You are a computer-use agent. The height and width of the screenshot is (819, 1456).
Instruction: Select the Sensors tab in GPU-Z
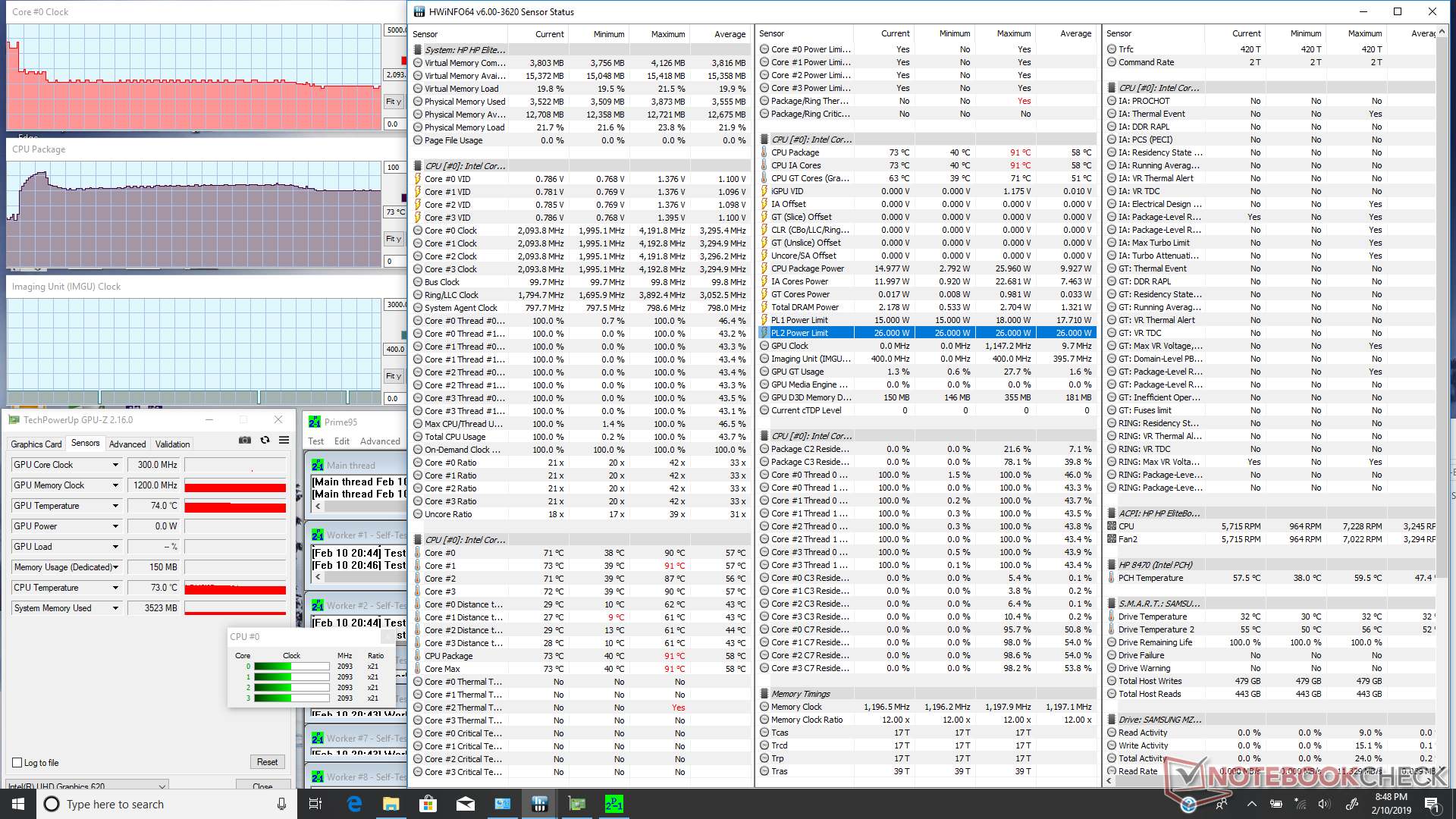[86, 444]
